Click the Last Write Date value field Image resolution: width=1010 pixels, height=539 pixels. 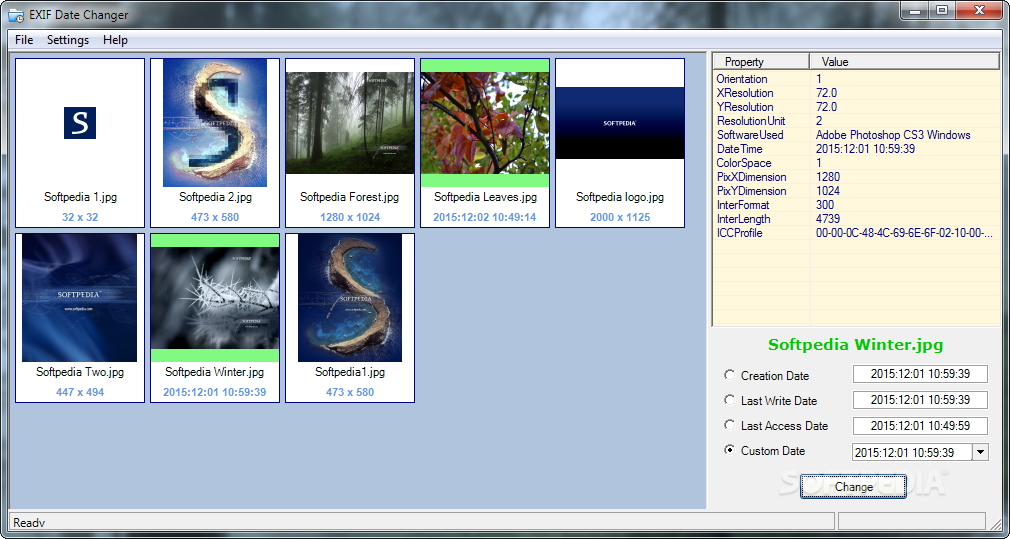click(920, 400)
